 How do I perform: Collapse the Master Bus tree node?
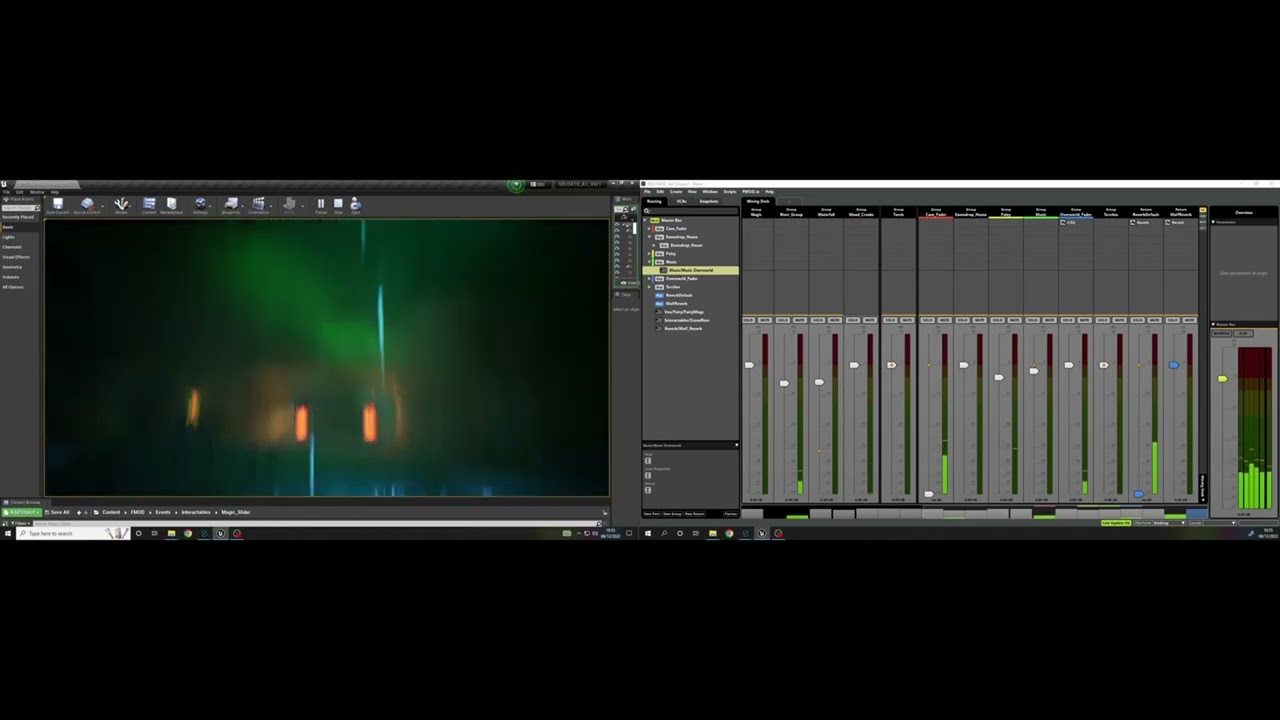[644, 220]
